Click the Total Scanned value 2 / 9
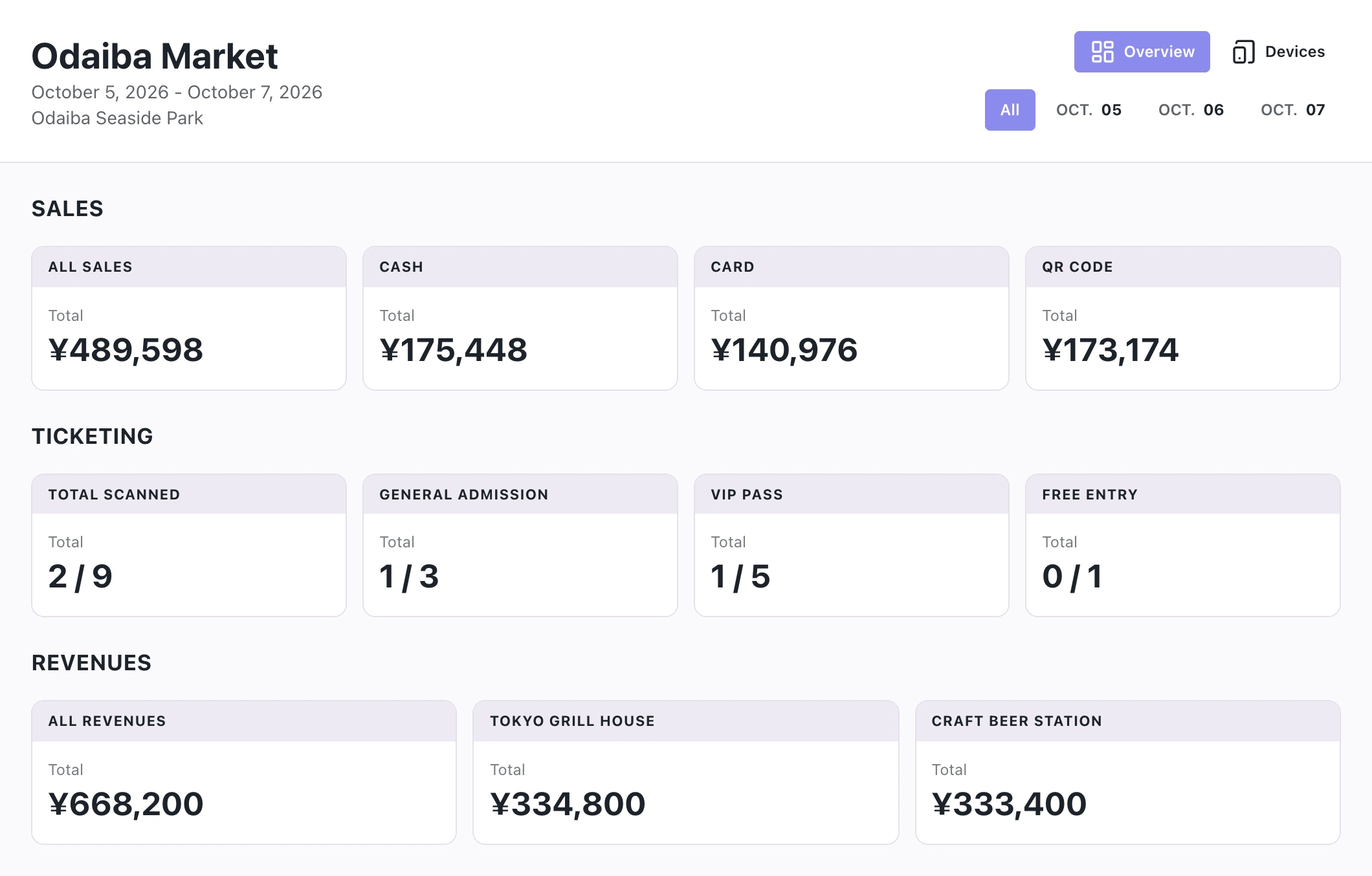1372x876 pixels. (x=80, y=576)
